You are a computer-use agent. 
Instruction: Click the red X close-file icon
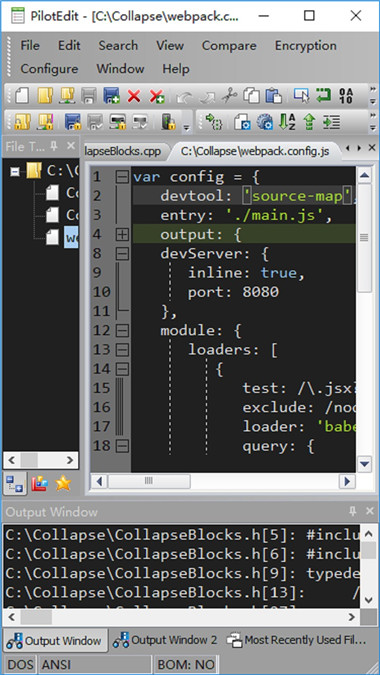(134, 96)
